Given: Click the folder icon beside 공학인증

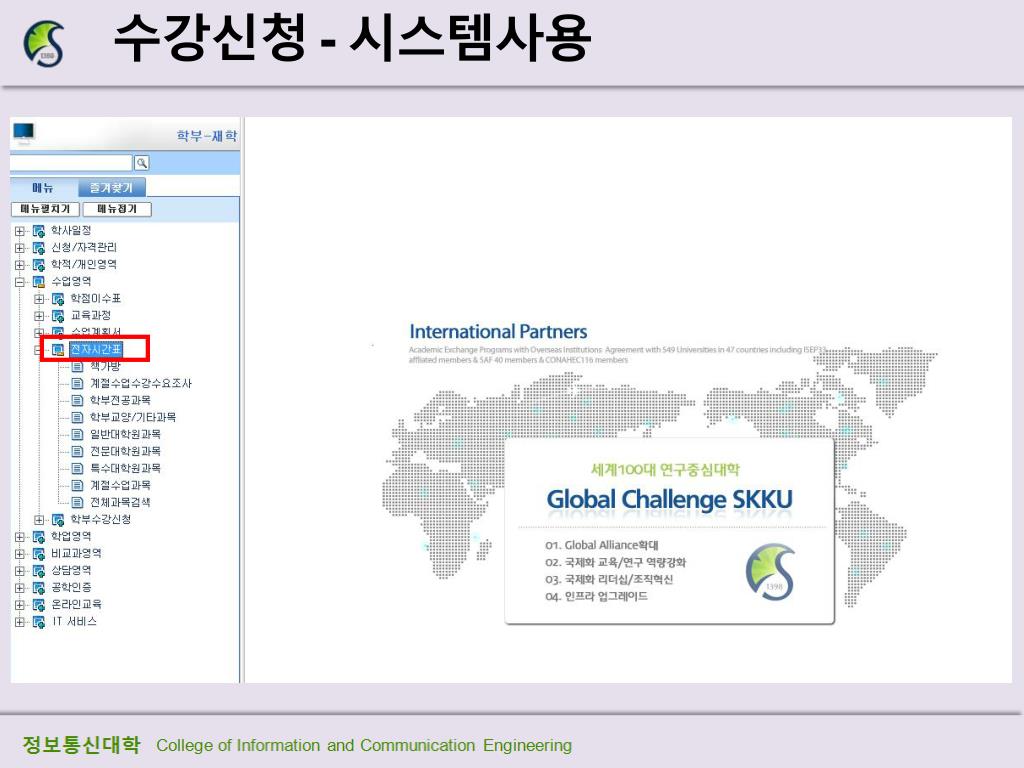Looking at the screenshot, I should coord(39,587).
